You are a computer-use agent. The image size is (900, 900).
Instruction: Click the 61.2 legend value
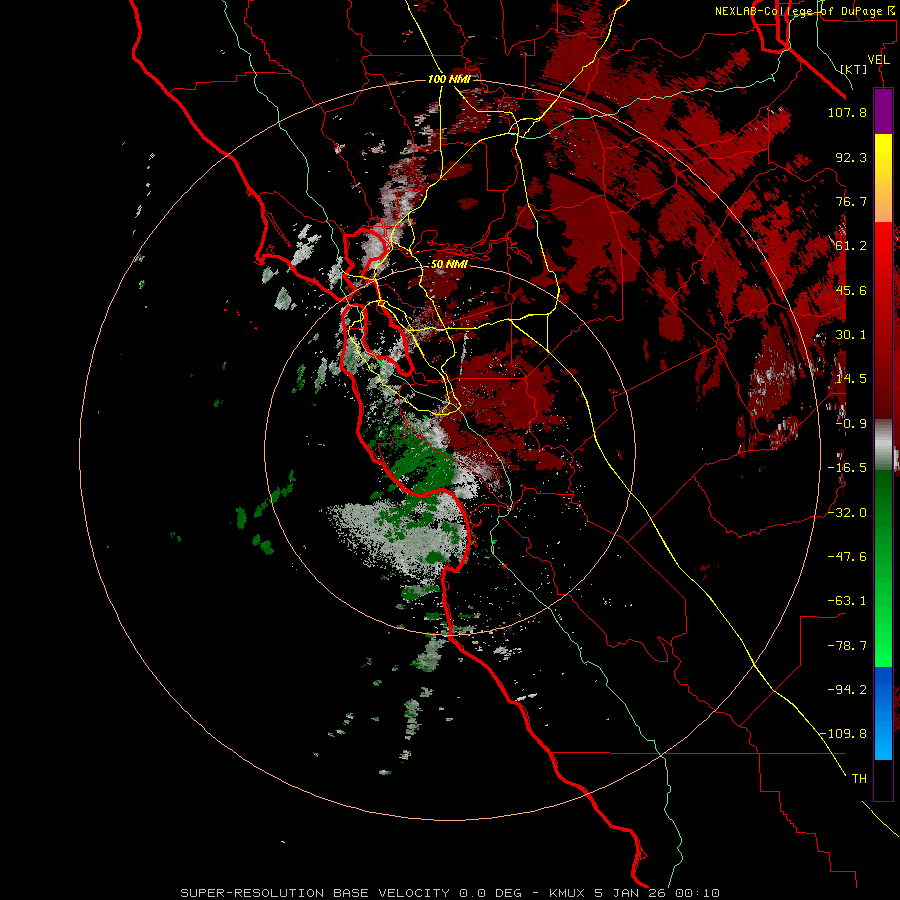(x=851, y=246)
